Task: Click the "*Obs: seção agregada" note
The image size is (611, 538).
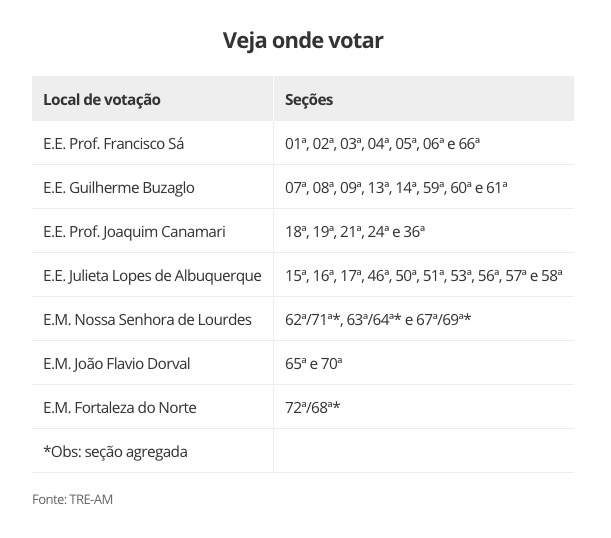Action: [115, 452]
